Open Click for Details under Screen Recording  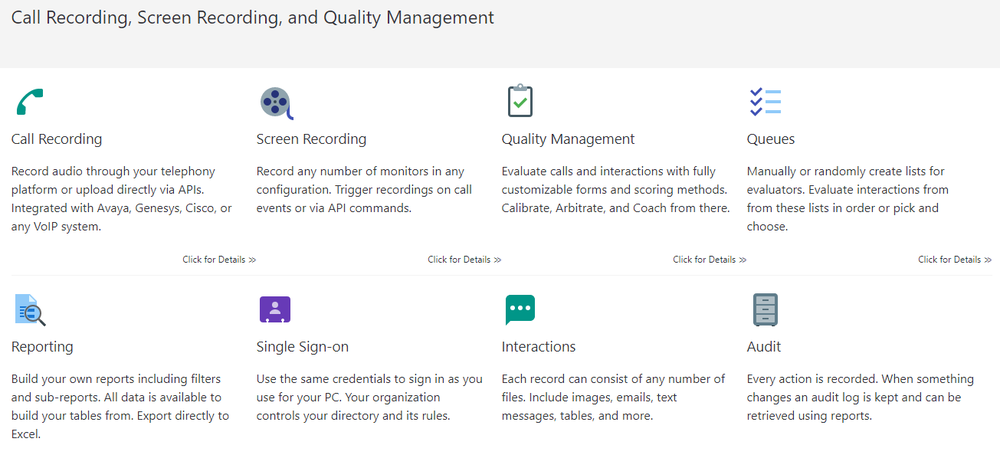(x=464, y=260)
